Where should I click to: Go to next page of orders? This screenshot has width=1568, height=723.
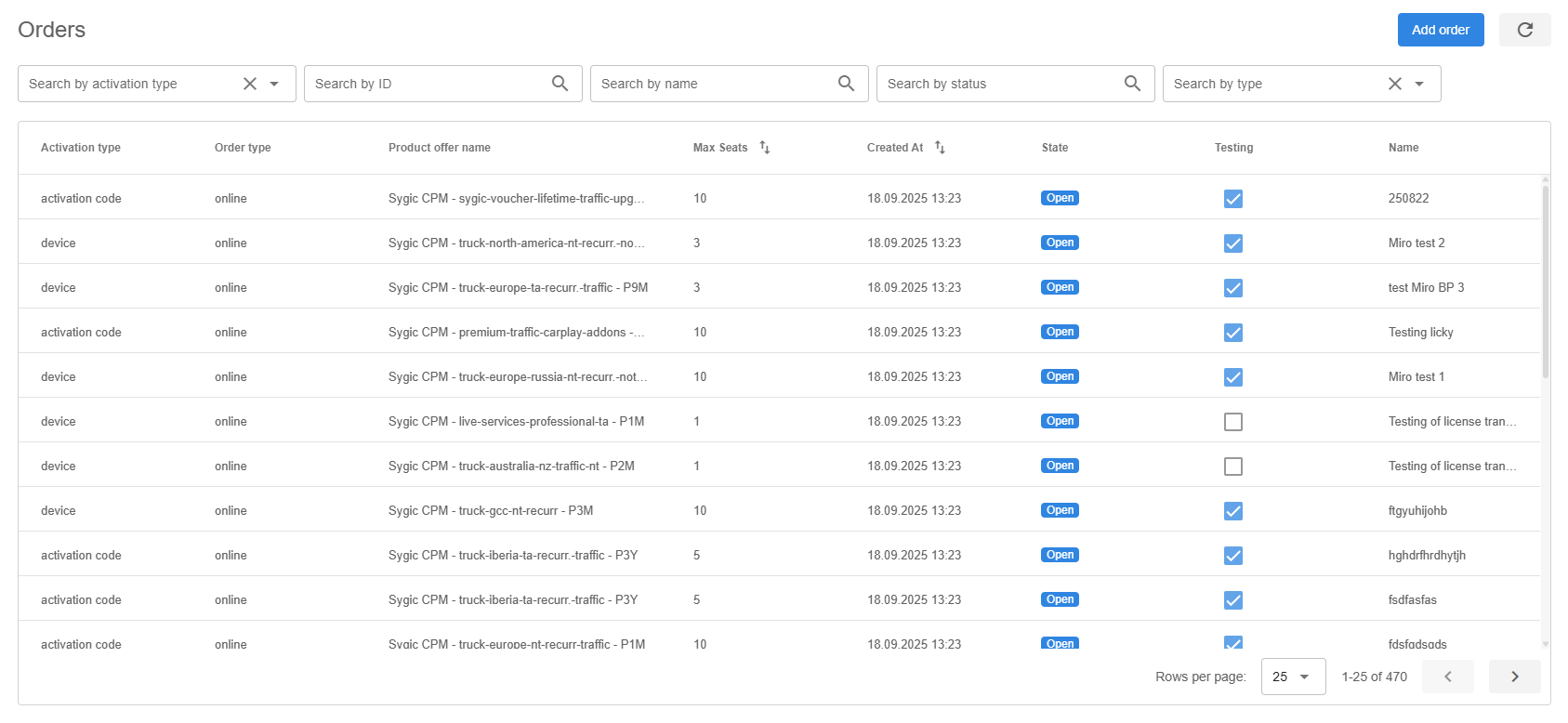pos(1514,677)
